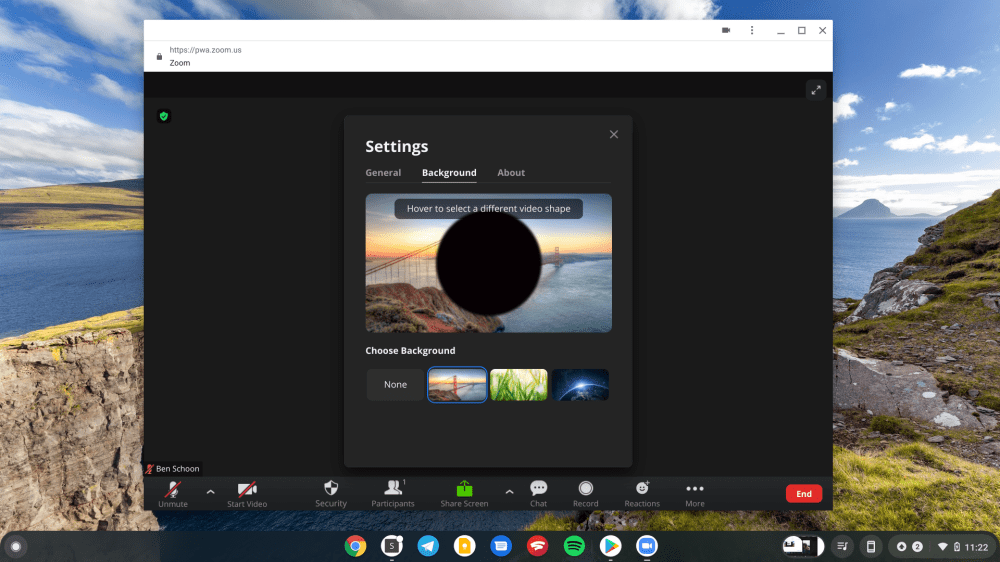Enter full screen with expand icon
Screen dimensions: 1000x562
coord(816,90)
